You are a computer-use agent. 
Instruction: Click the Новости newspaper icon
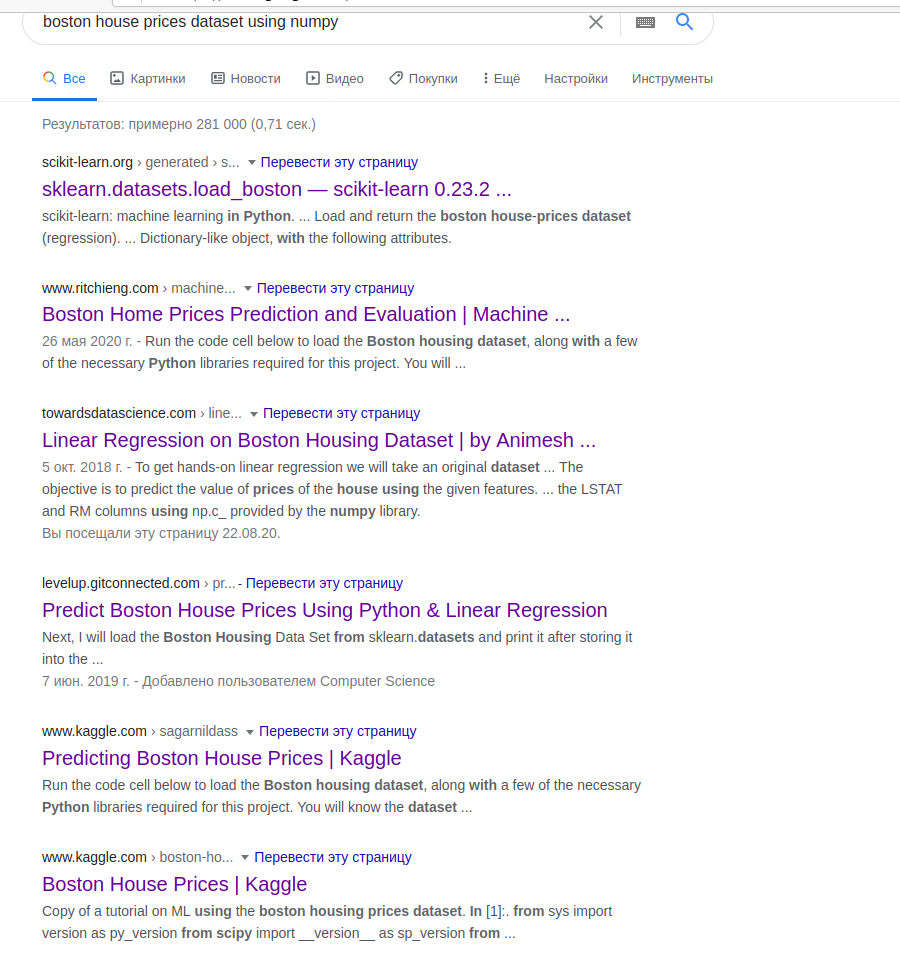point(217,78)
